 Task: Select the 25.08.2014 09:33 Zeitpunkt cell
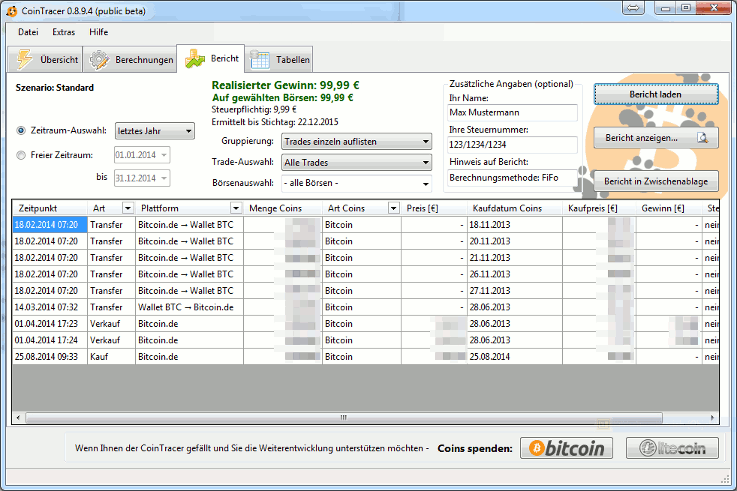pos(50,357)
